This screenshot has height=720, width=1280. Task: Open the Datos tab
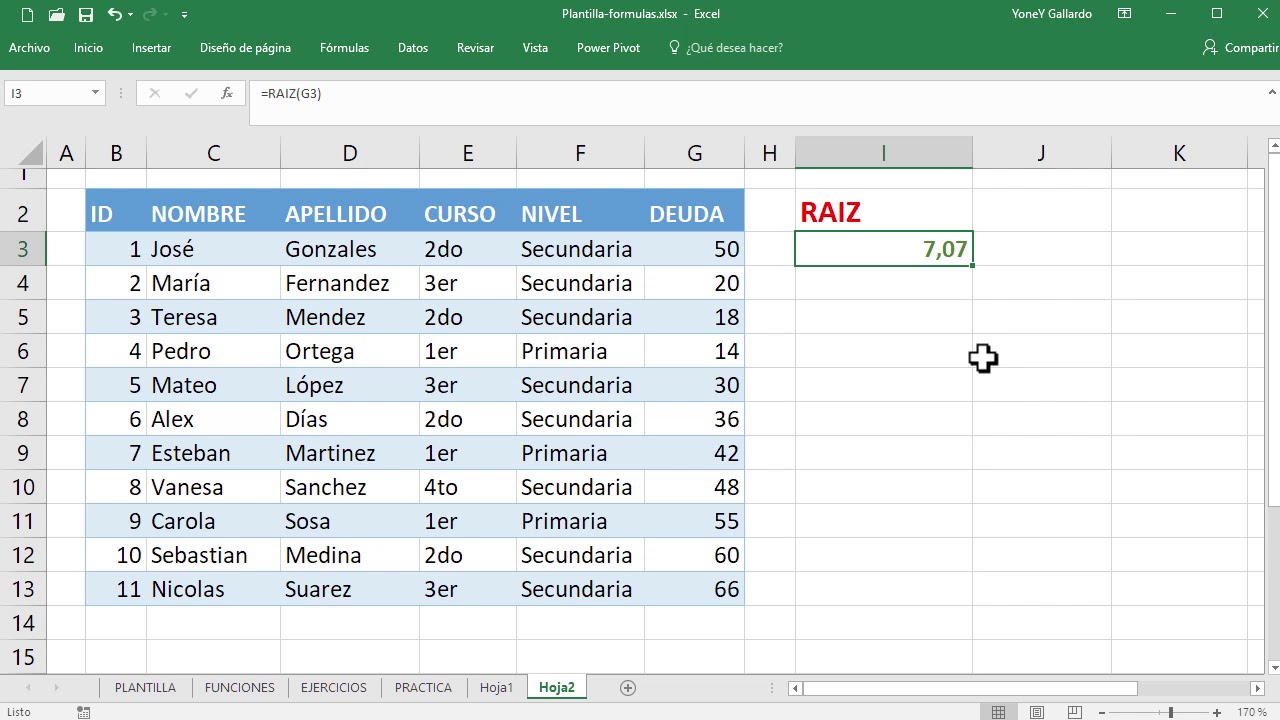tap(413, 48)
